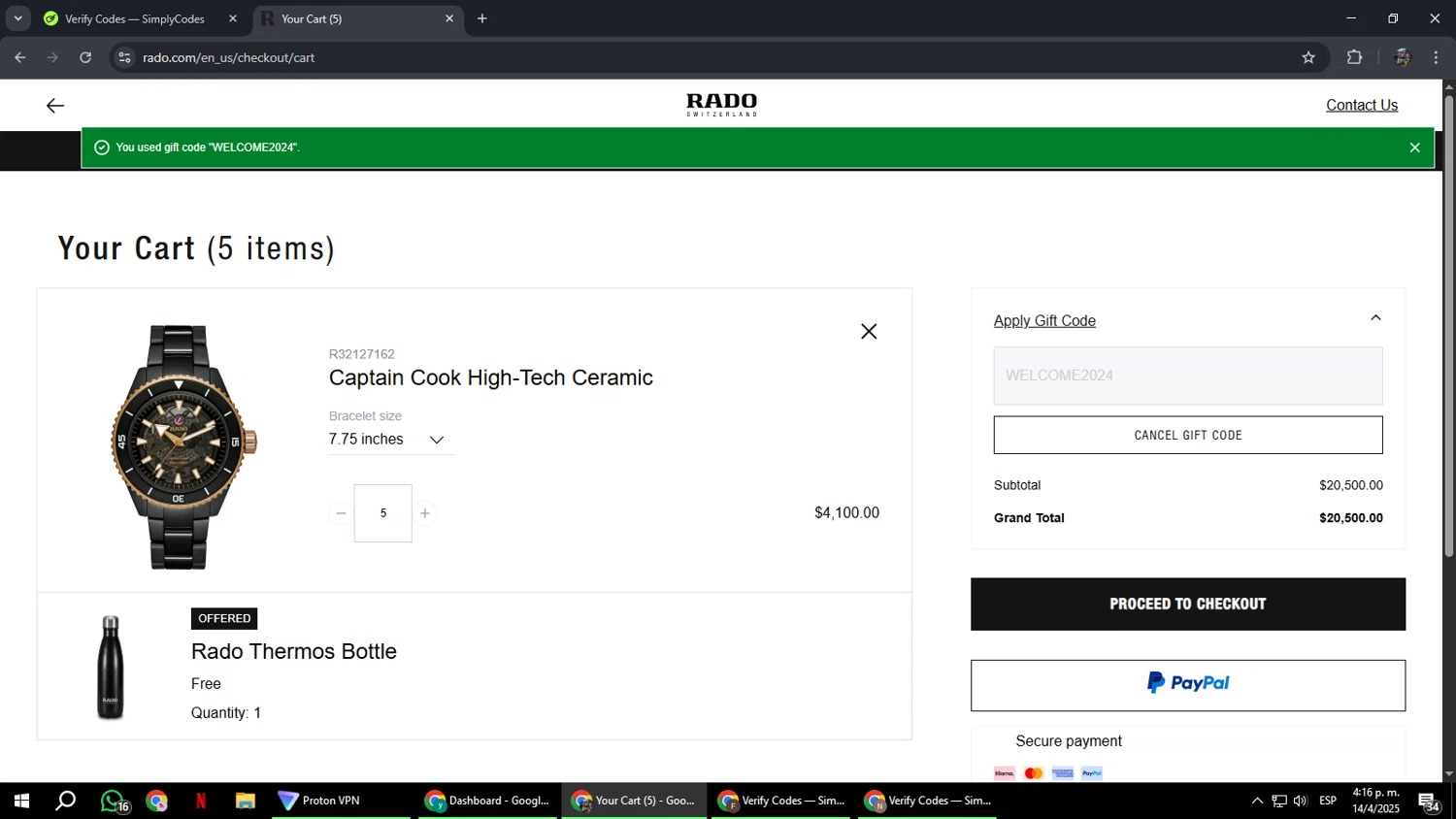
Task: Open Windows search from the taskbar
Action: click(x=65, y=801)
